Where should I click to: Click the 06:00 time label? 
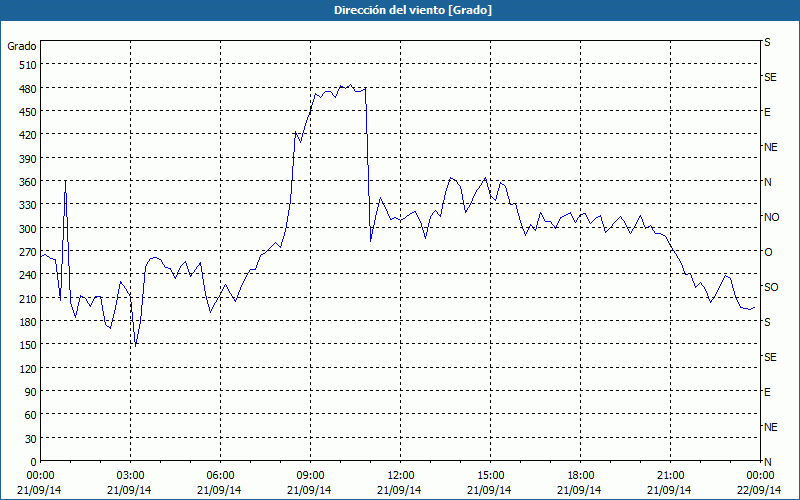coord(220,476)
